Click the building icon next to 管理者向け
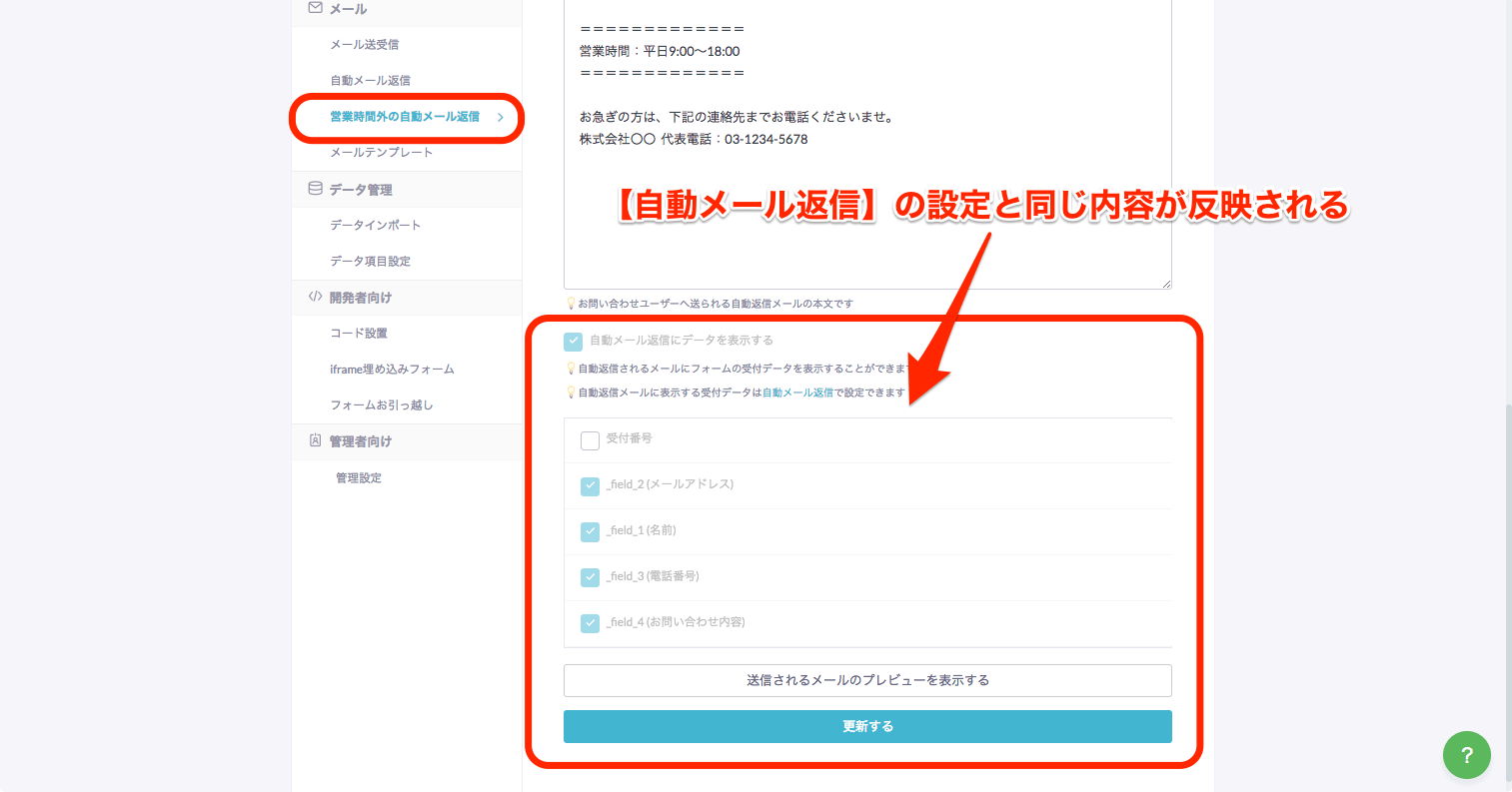1512x792 pixels. (315, 440)
